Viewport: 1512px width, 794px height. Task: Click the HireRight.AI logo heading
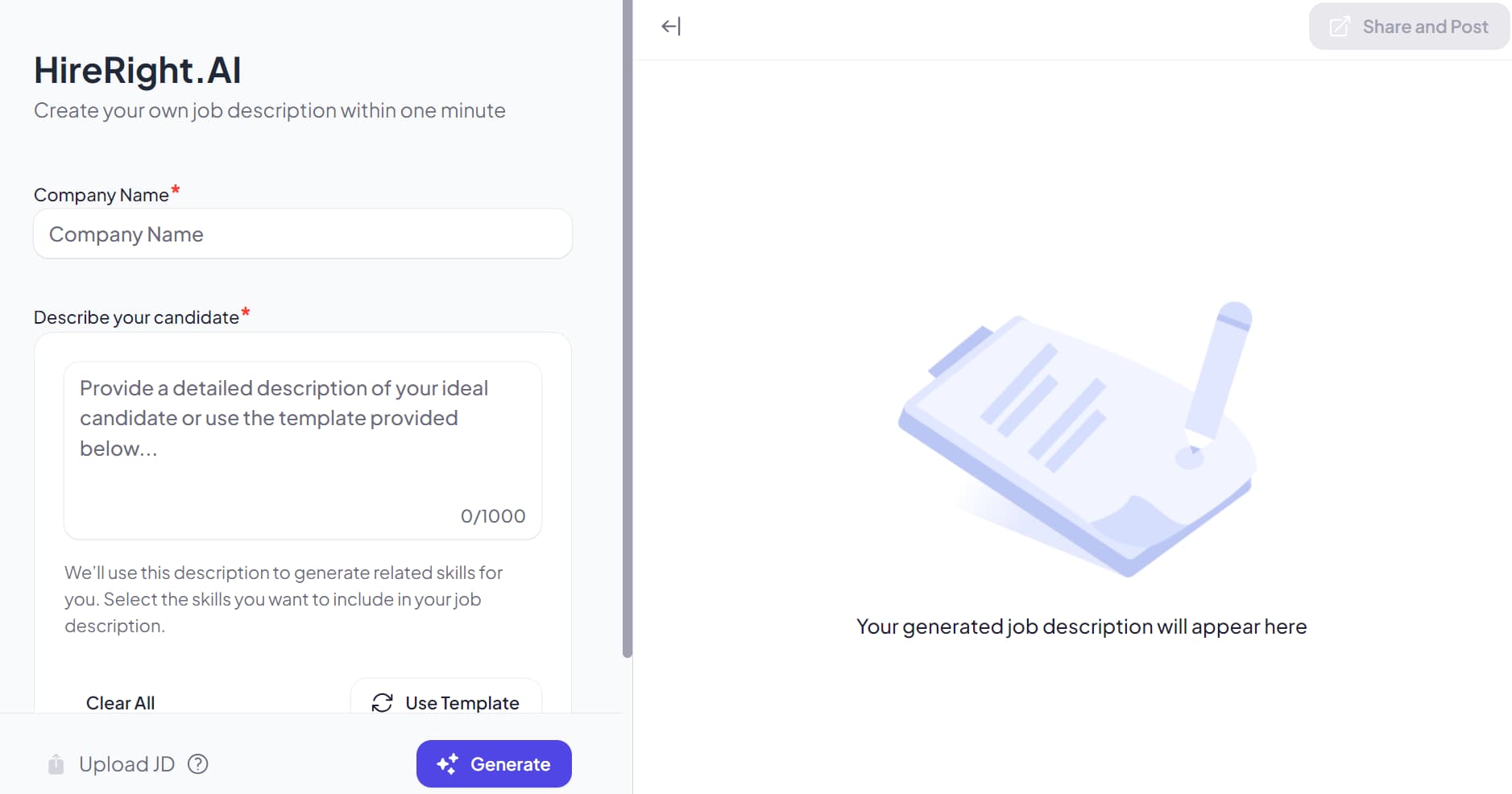(137, 70)
